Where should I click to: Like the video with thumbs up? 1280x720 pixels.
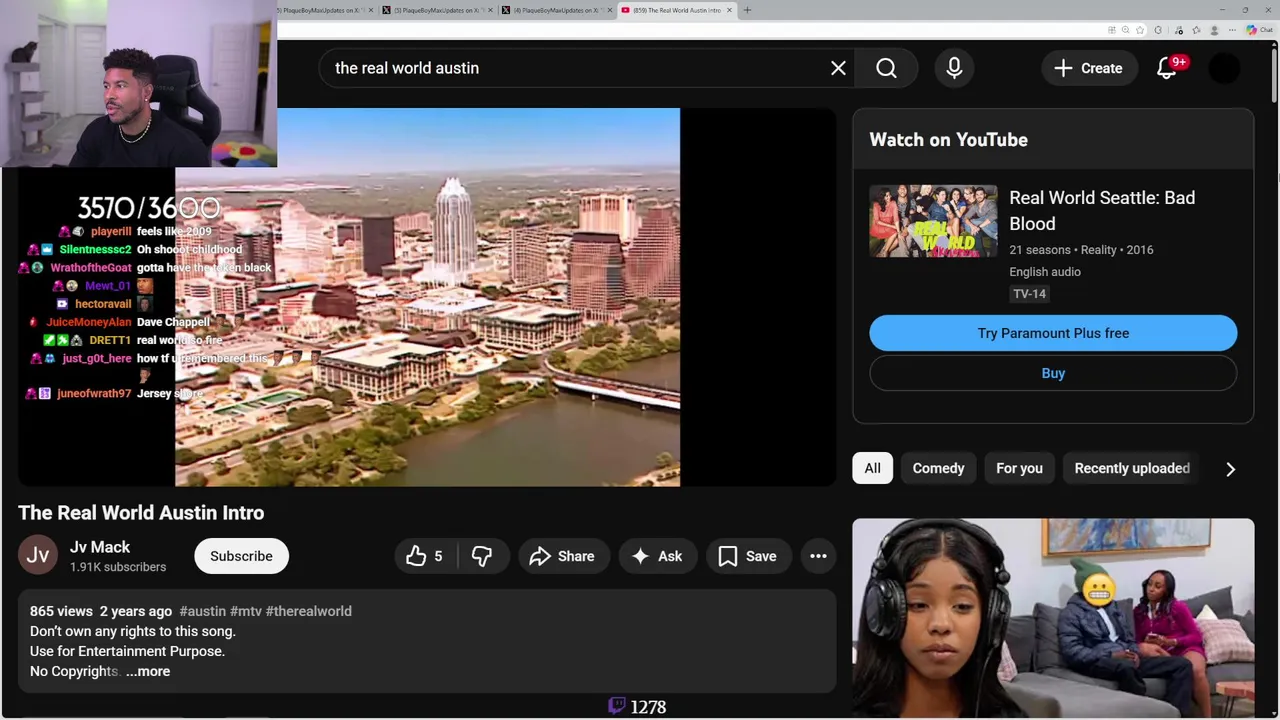pos(426,556)
